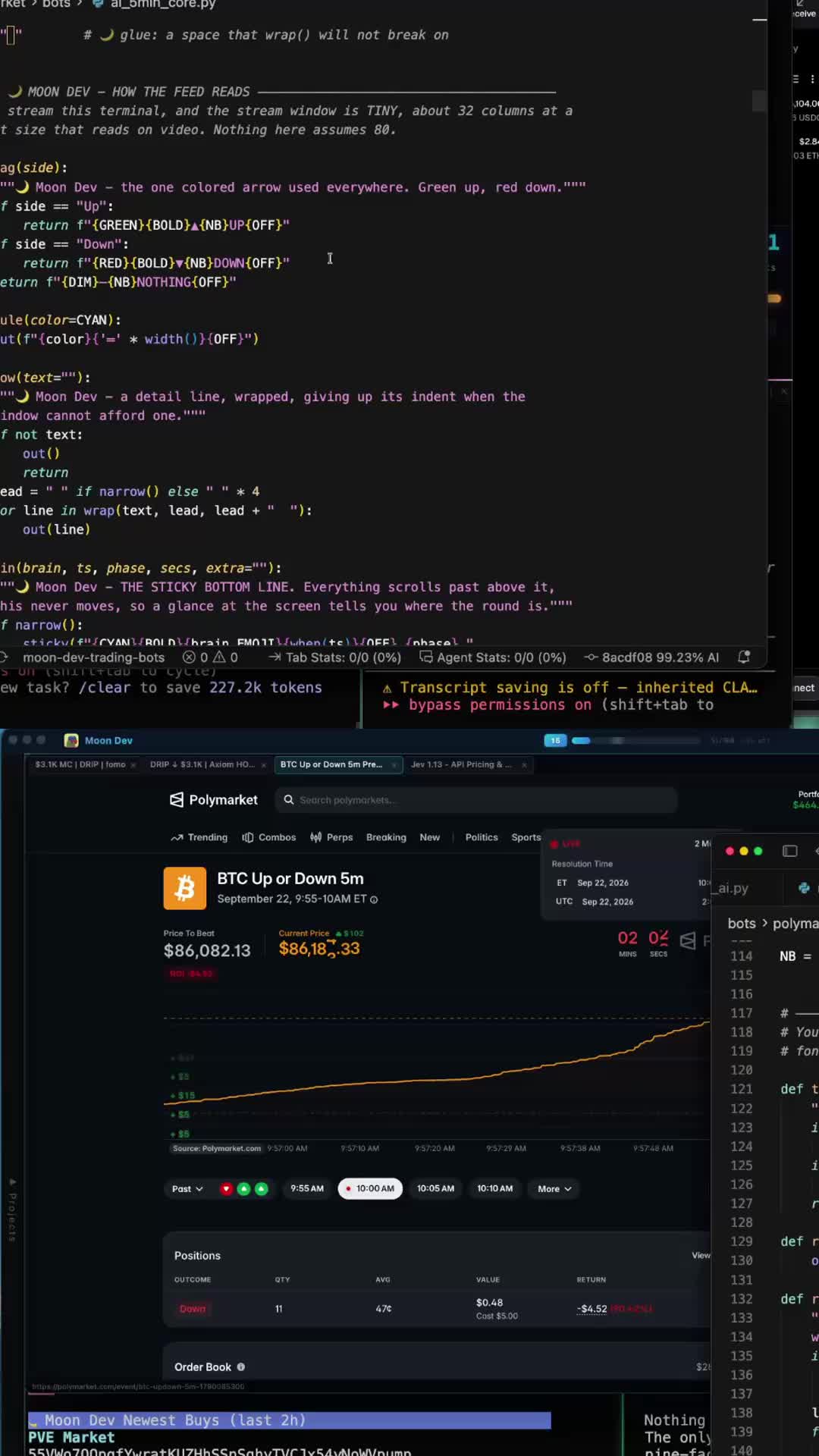Viewport: 819px width, 1456px height.
Task: Click the moon-dev-trading-bots branch in status bar
Action: [93, 657]
